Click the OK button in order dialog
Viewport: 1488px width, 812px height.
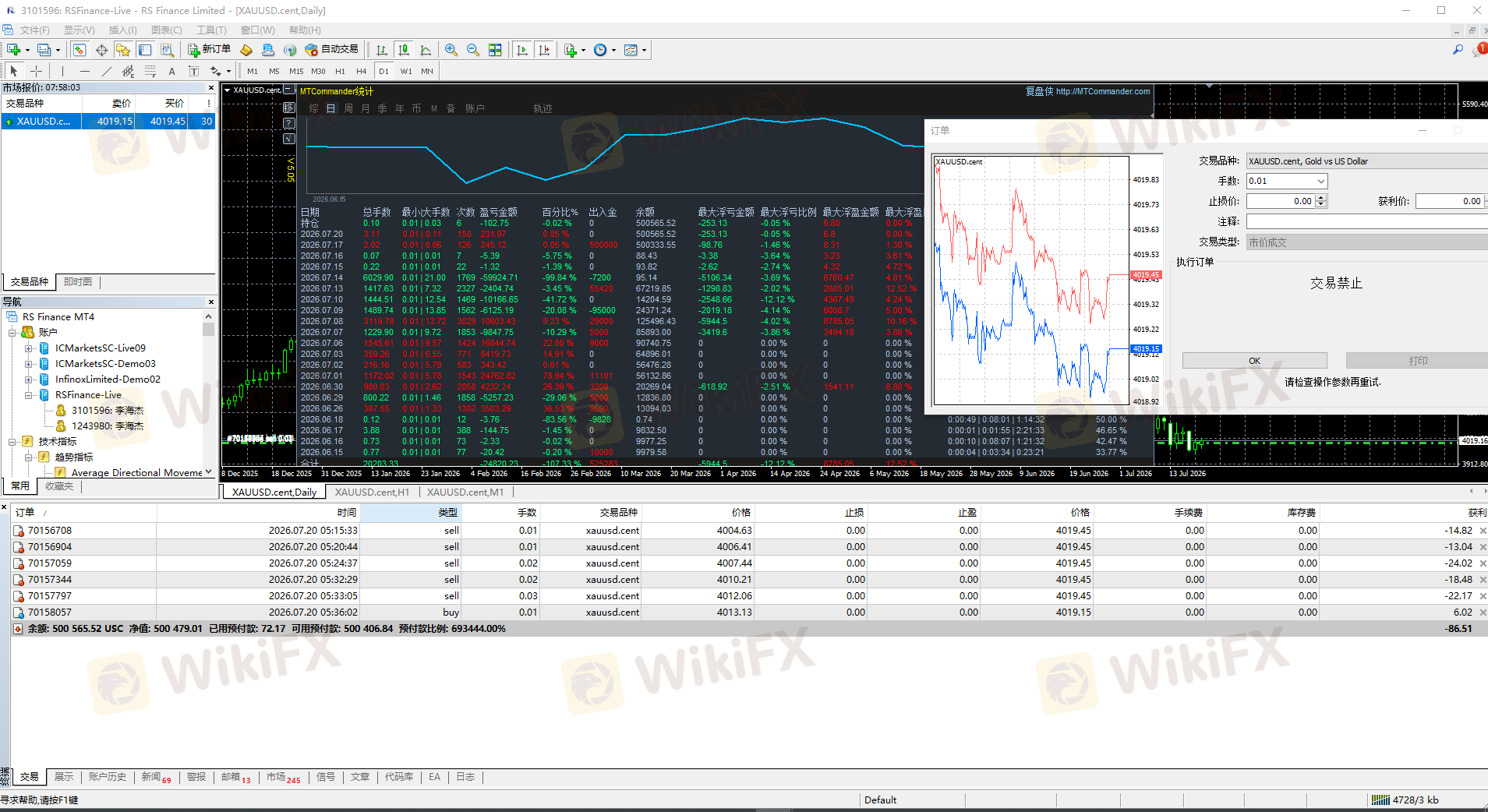(x=1254, y=361)
